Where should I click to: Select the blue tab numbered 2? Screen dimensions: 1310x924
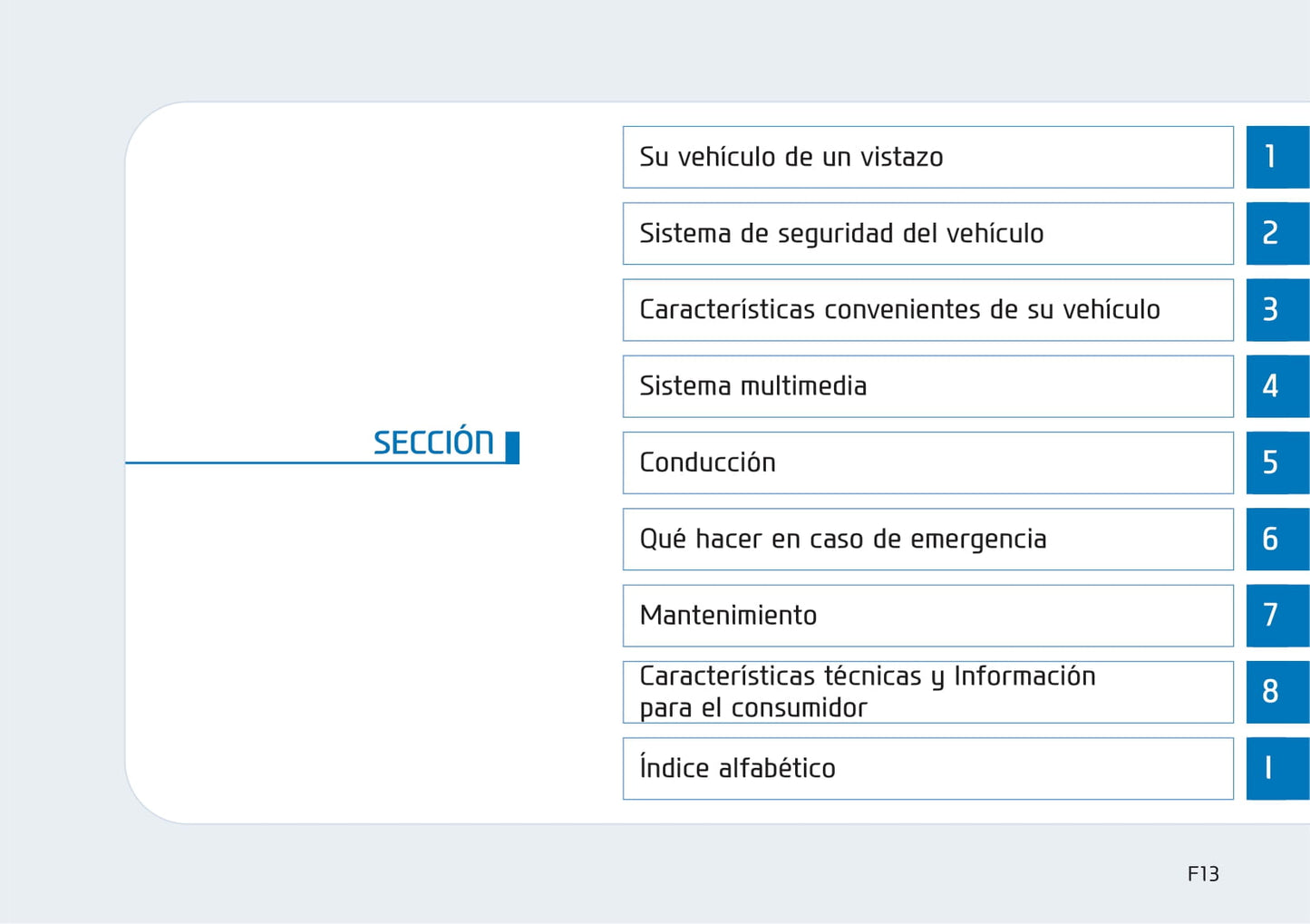pyautogui.click(x=1276, y=234)
